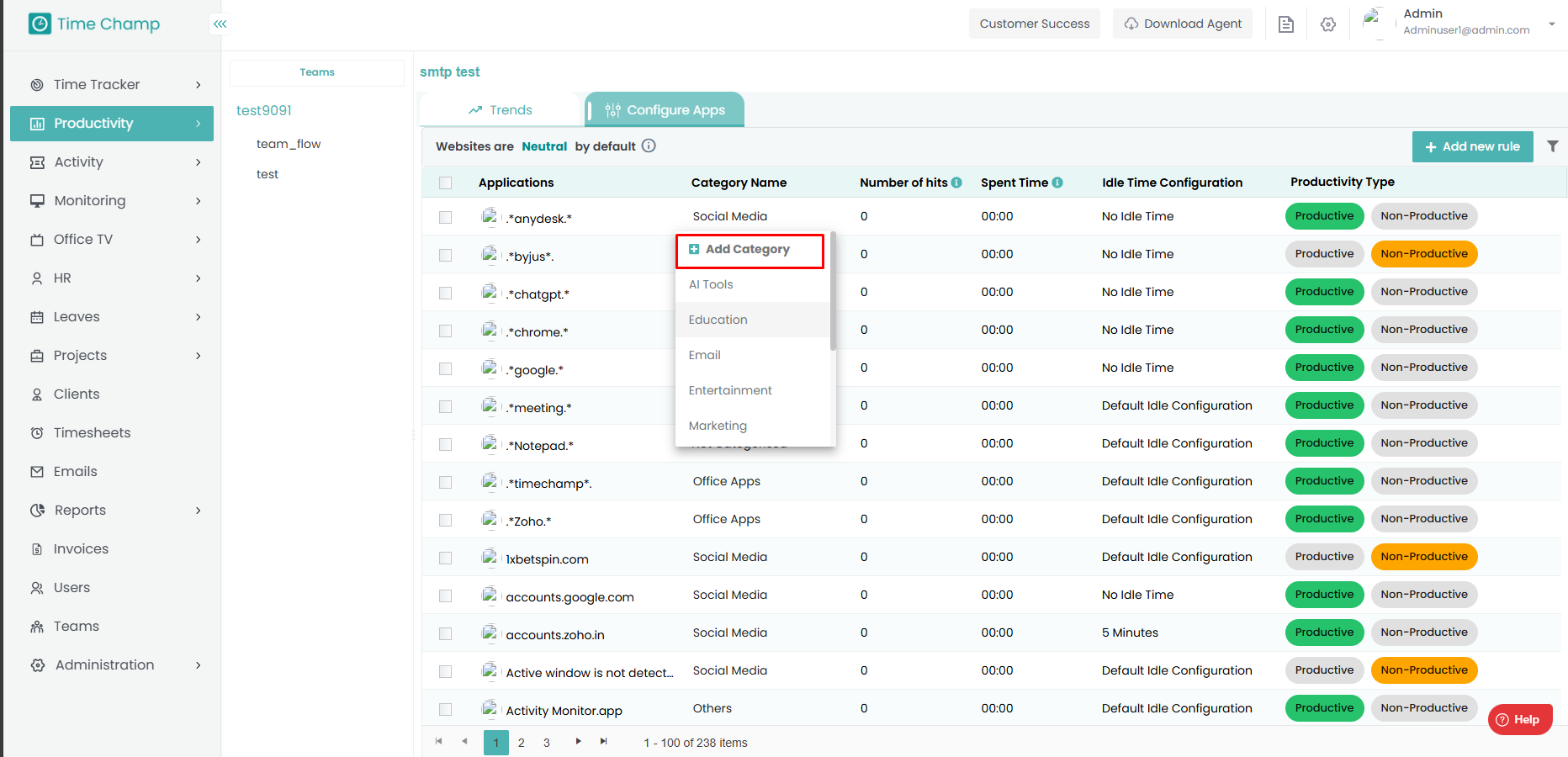Click info icon next to Spent Time
This screenshot has width=1568, height=757.
pyautogui.click(x=1057, y=183)
